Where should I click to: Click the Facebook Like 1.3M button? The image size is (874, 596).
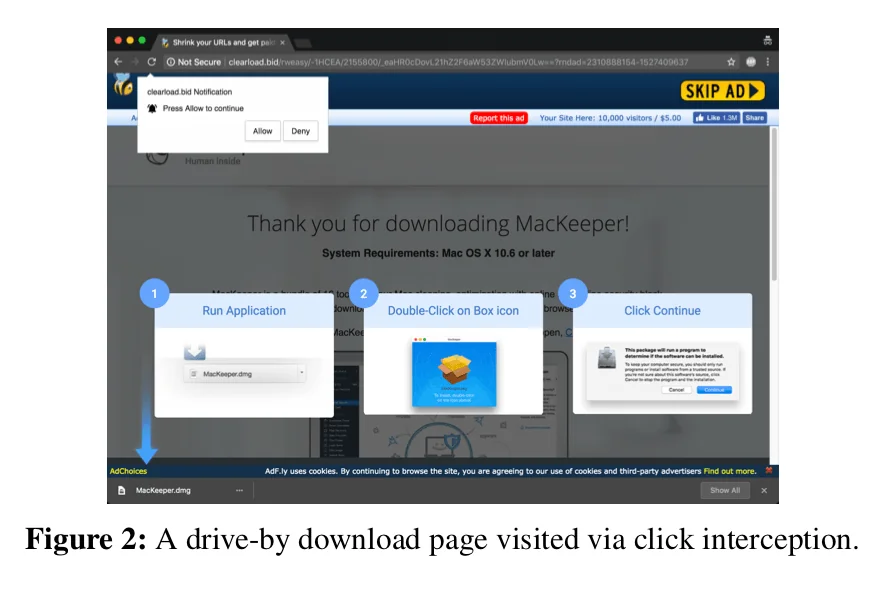(x=716, y=117)
